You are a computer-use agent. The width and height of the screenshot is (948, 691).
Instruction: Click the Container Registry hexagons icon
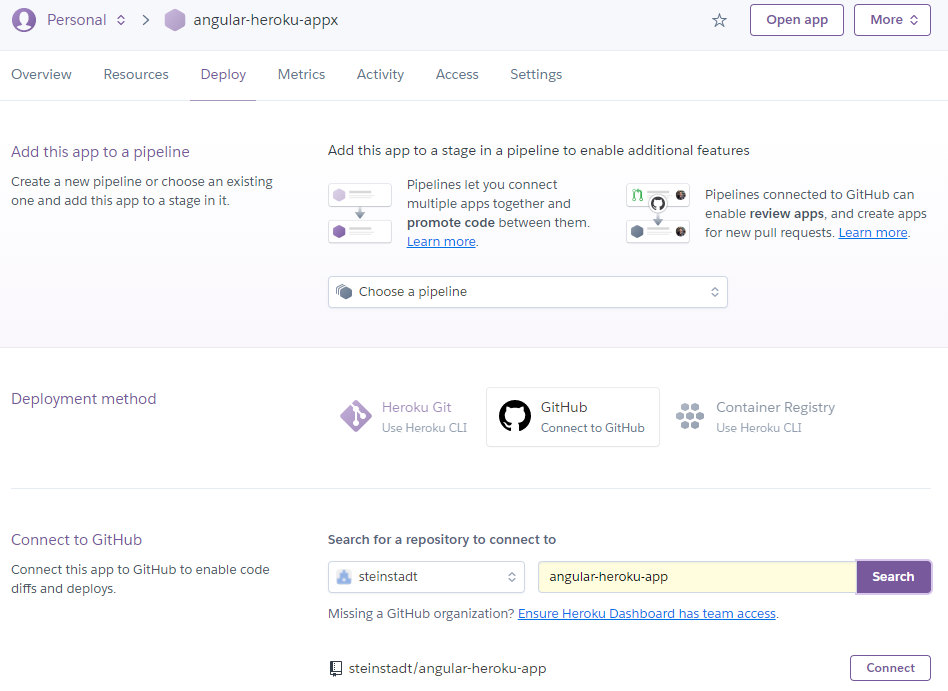click(690, 416)
